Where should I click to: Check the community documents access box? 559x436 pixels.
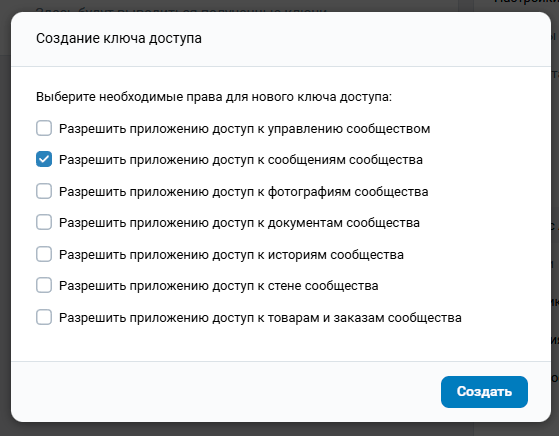point(44,222)
